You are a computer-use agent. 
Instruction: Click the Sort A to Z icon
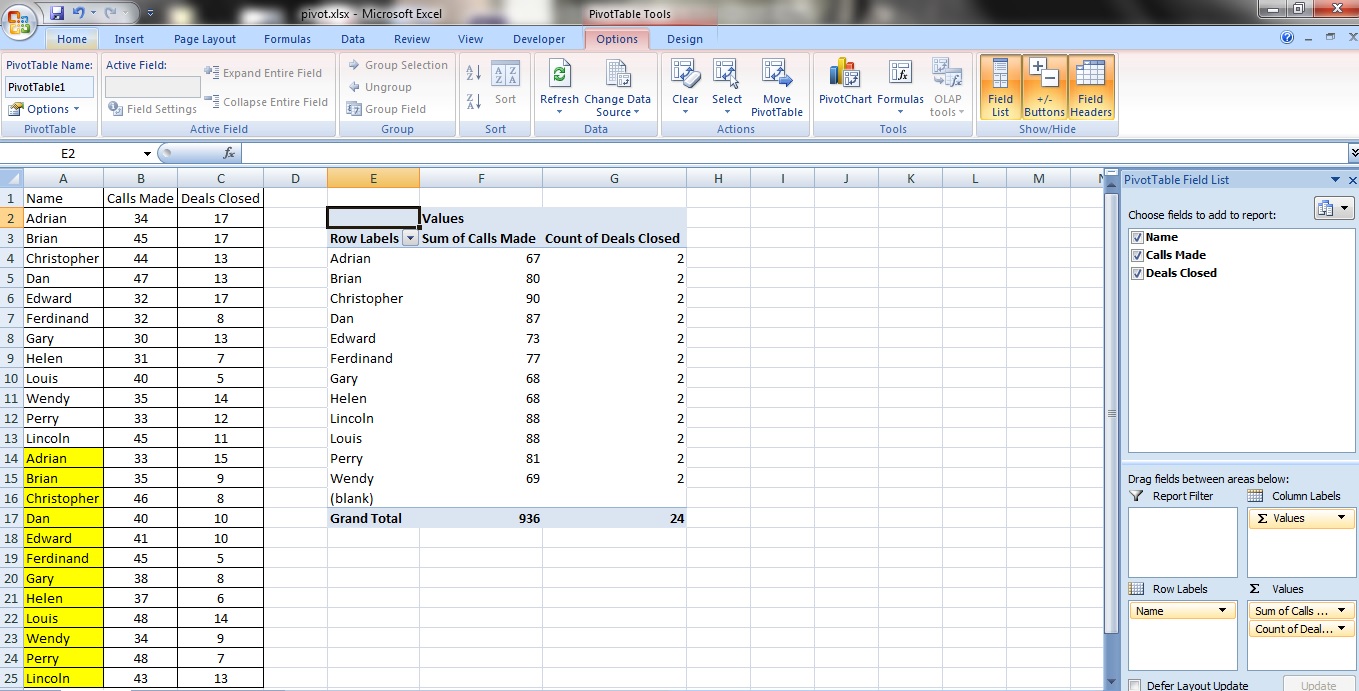tap(474, 73)
